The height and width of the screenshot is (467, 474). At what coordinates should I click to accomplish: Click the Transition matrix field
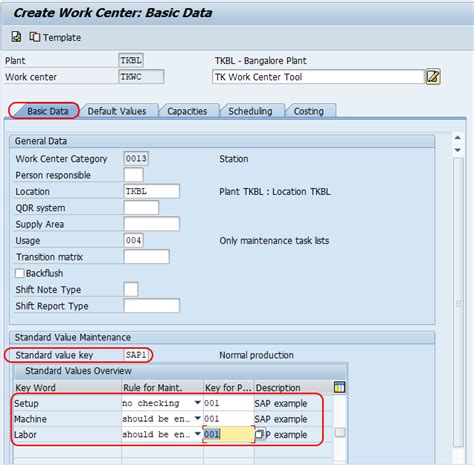point(146,257)
